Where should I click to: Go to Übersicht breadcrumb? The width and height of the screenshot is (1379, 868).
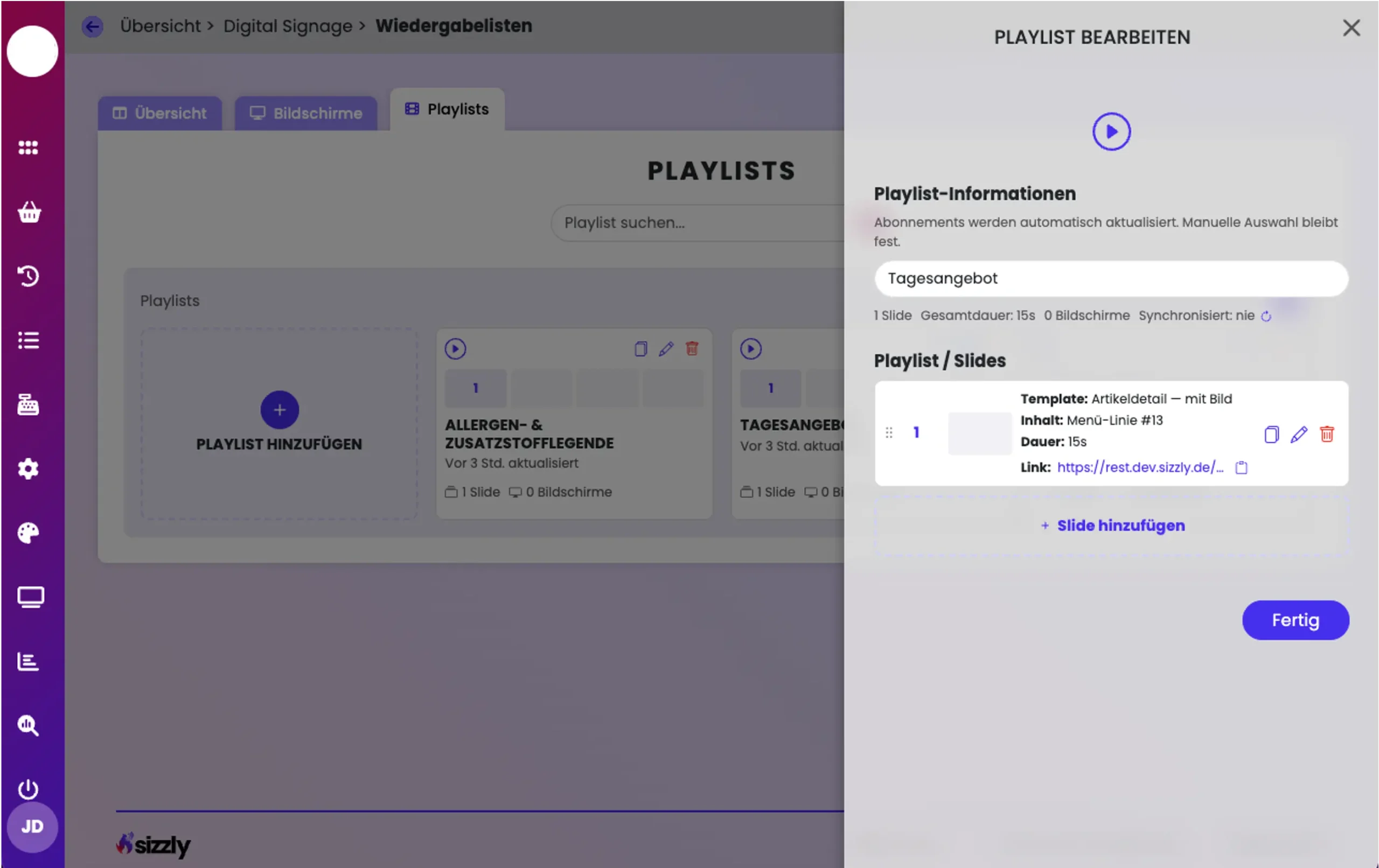coord(161,26)
